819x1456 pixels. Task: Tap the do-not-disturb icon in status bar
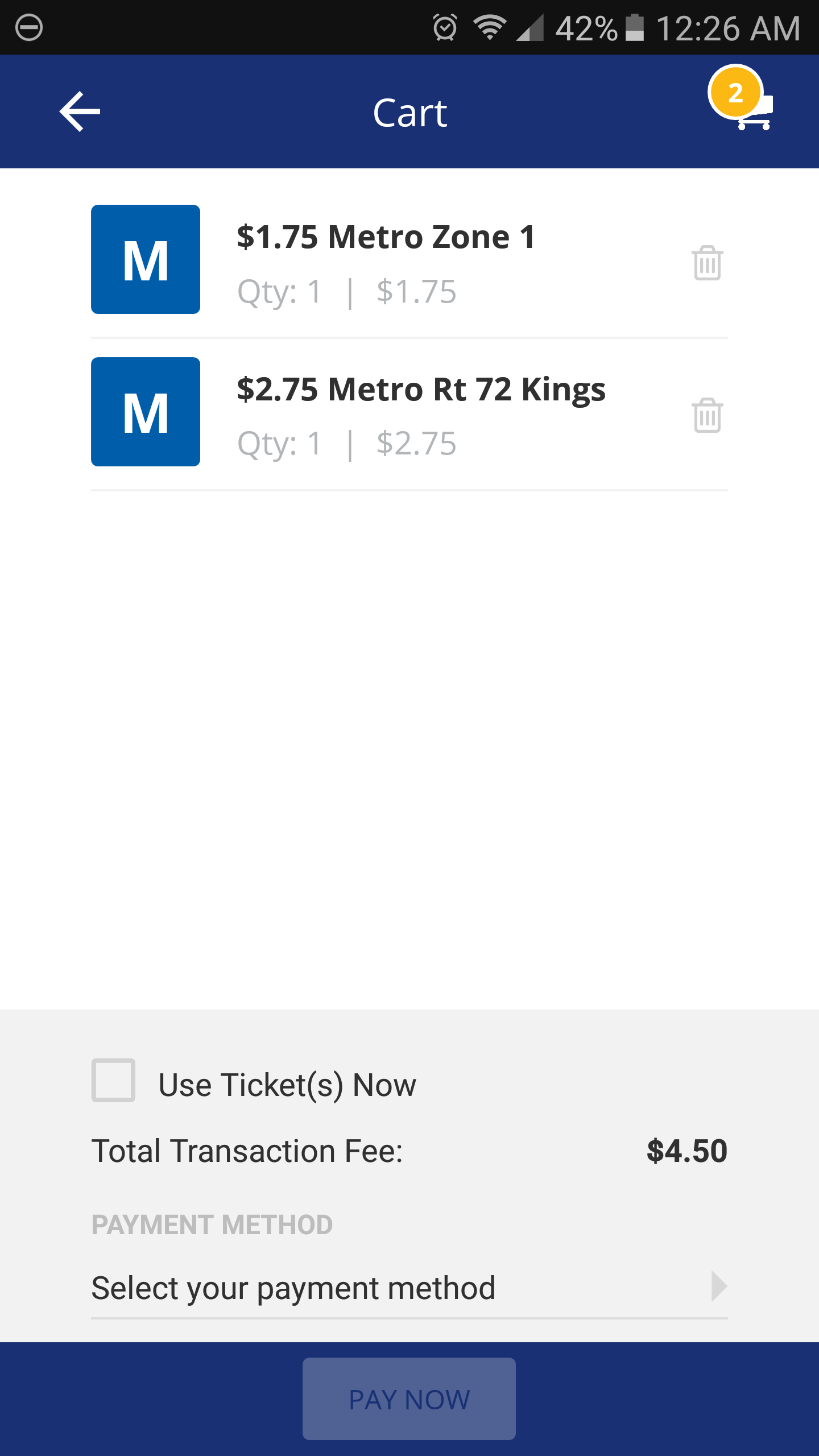click(29, 27)
